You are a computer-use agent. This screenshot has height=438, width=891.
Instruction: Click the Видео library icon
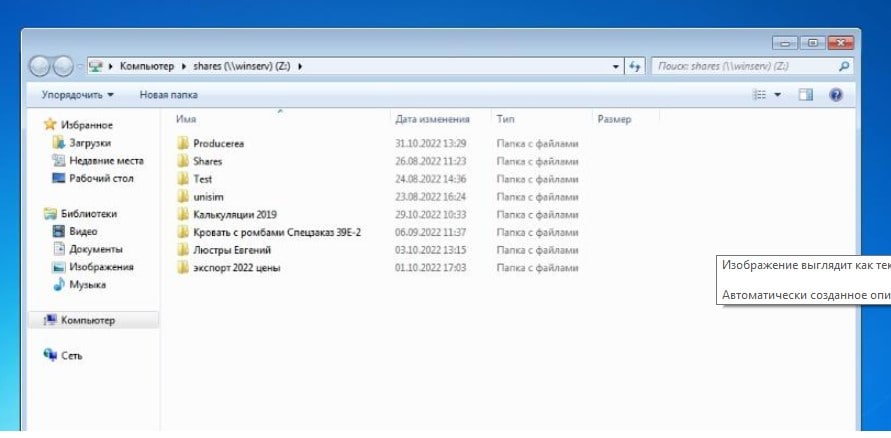tap(59, 231)
